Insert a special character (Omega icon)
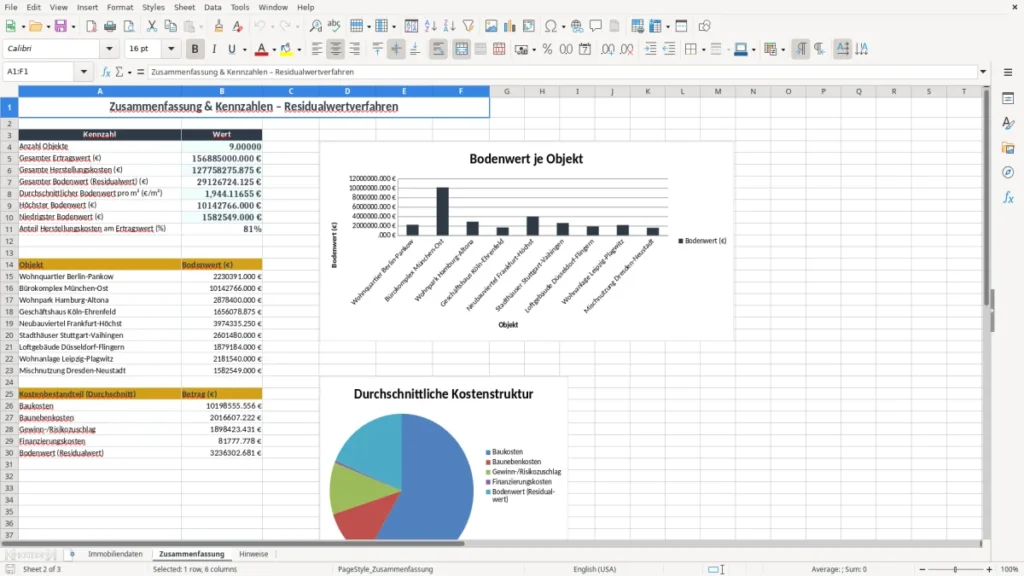Image resolution: width=1024 pixels, height=576 pixels. click(551, 26)
